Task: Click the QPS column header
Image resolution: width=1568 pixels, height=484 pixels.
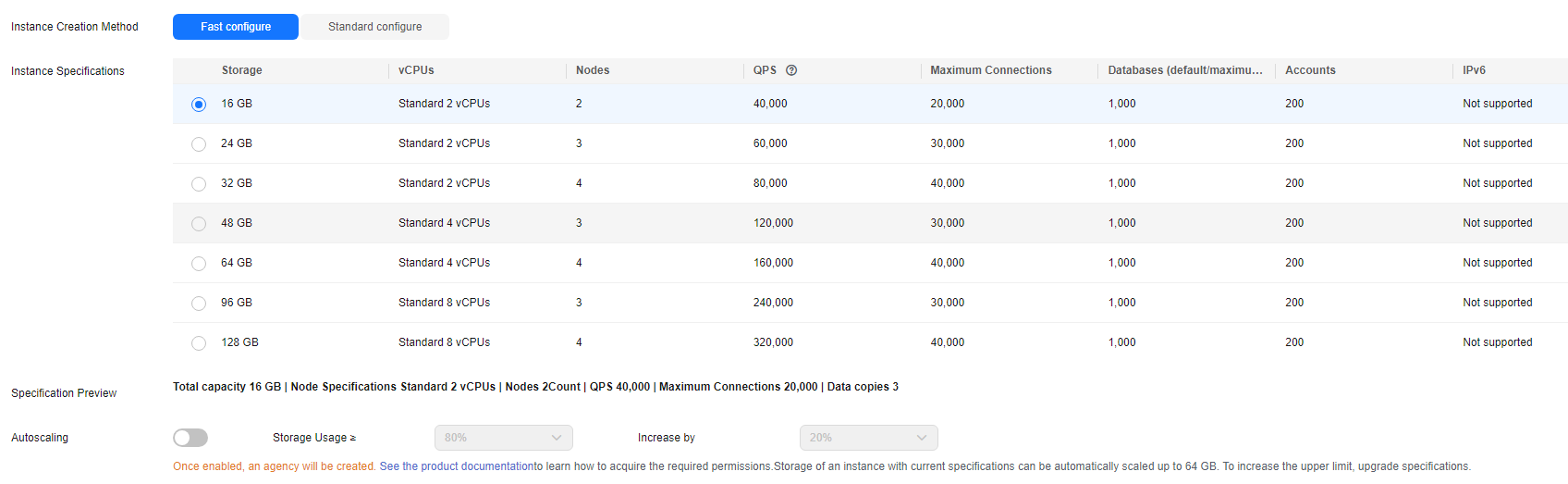Action: click(x=765, y=70)
